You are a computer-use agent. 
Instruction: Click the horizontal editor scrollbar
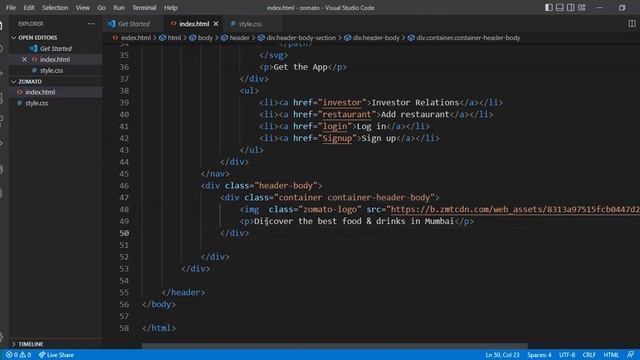point(335,346)
